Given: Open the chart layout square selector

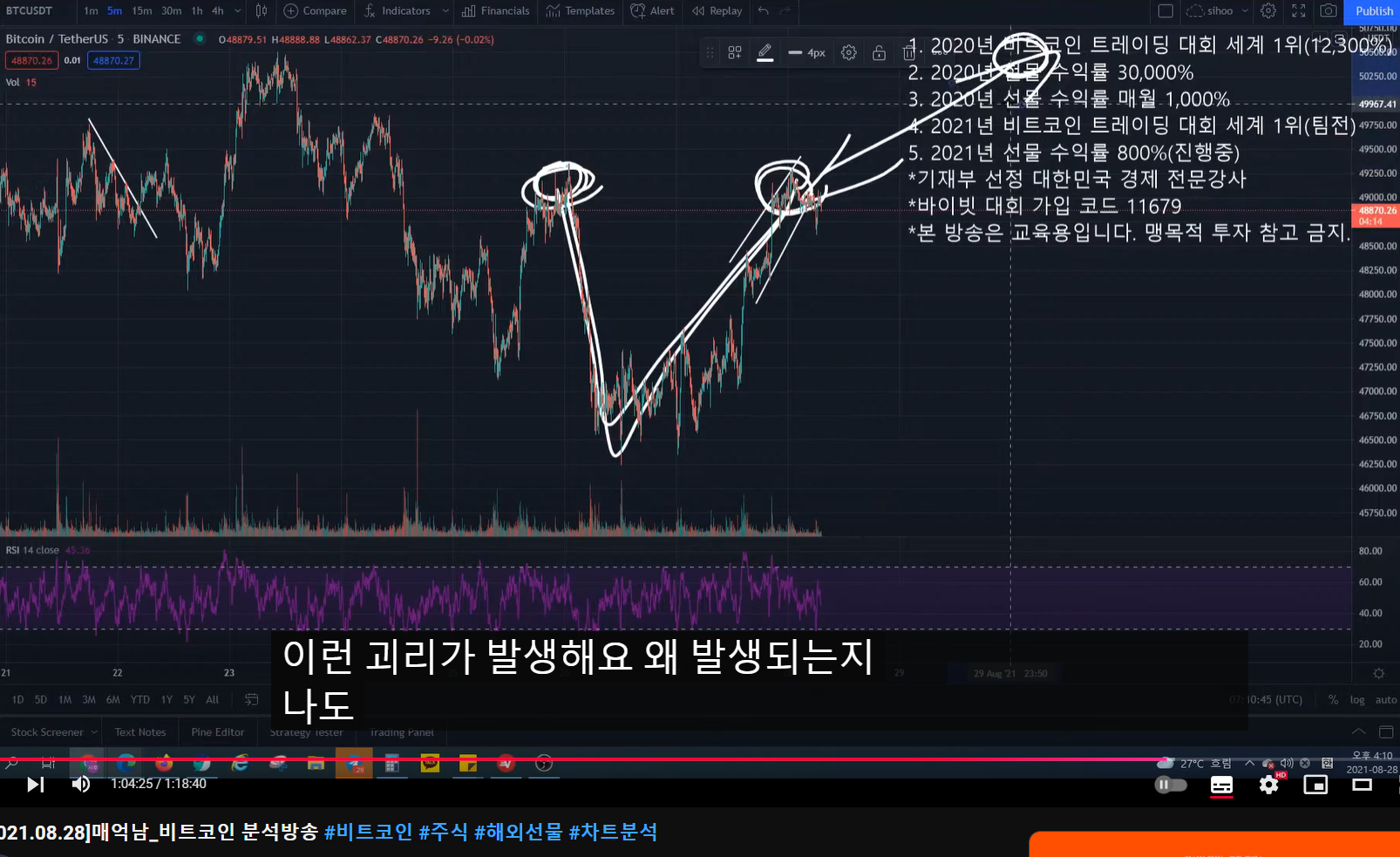Looking at the screenshot, I should 1165,11.
